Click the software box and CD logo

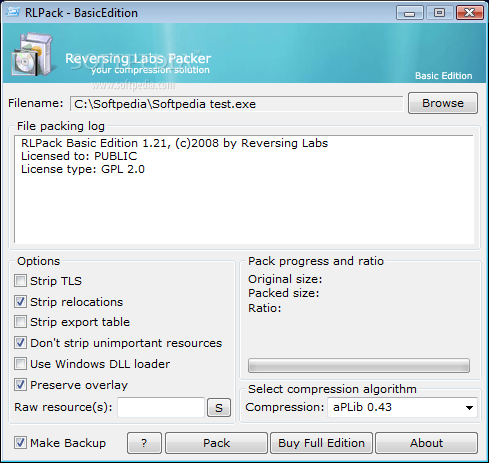point(32,54)
